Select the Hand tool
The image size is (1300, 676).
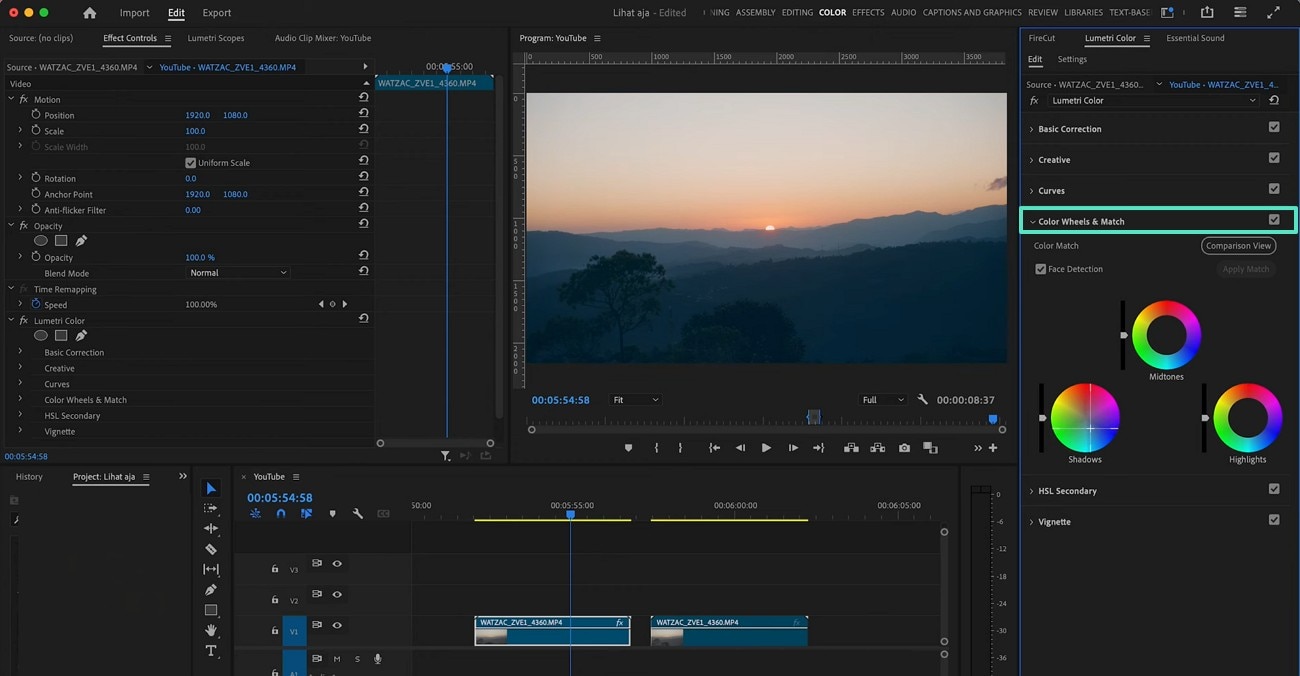point(211,630)
